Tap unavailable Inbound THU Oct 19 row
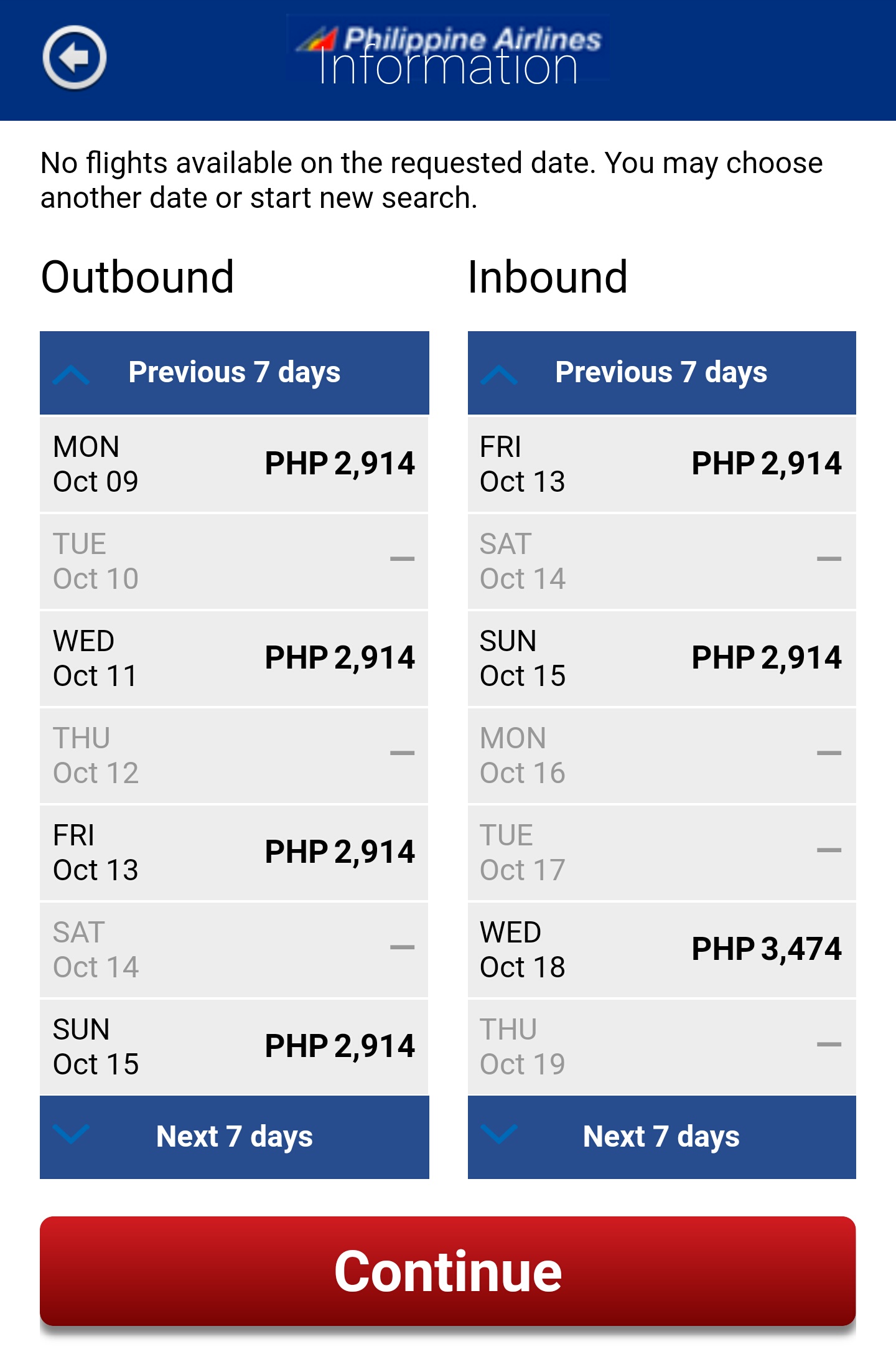Image resolution: width=896 pixels, height=1372 pixels. 661,1046
